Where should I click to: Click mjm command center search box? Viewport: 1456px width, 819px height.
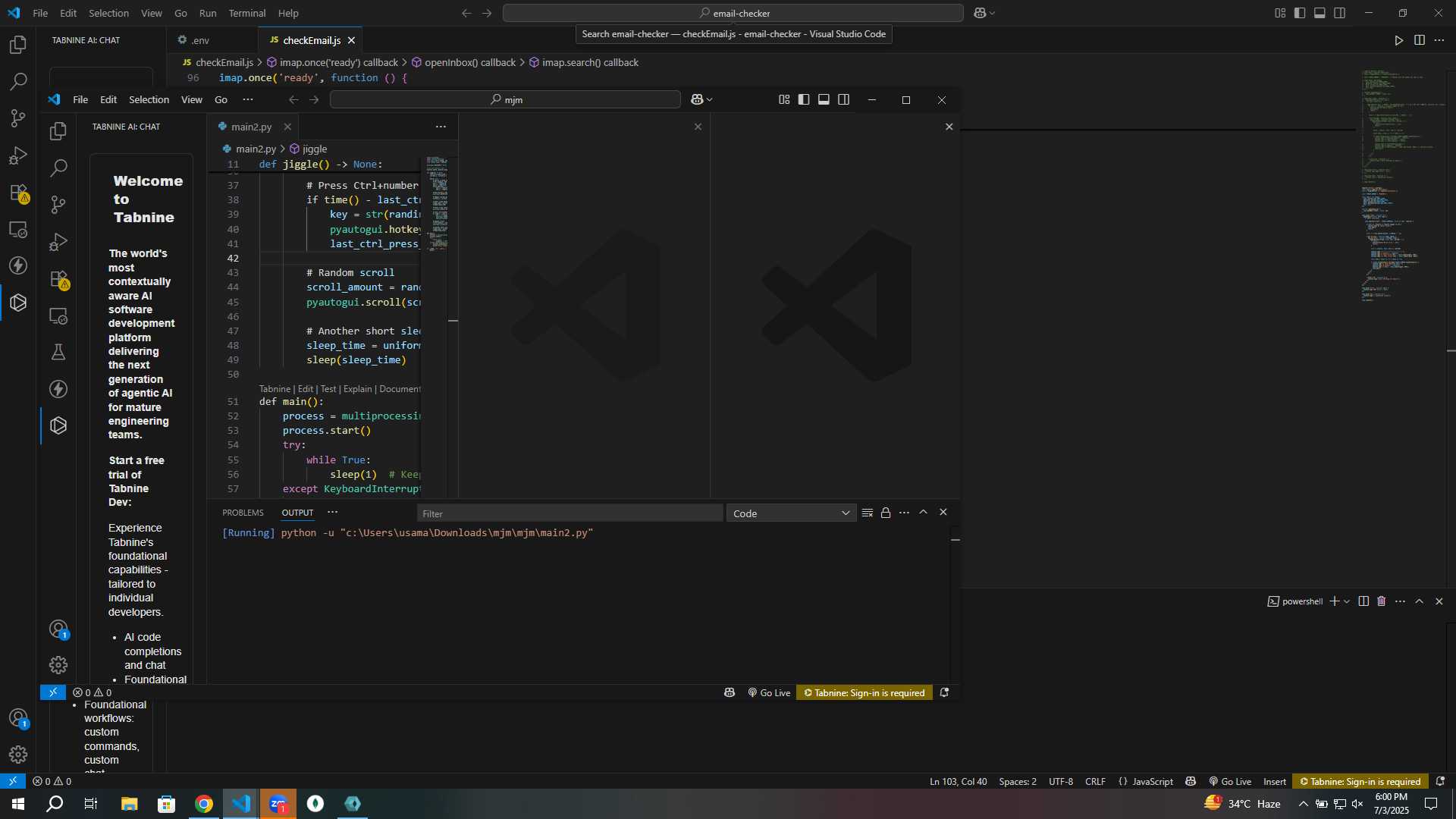[x=505, y=99]
